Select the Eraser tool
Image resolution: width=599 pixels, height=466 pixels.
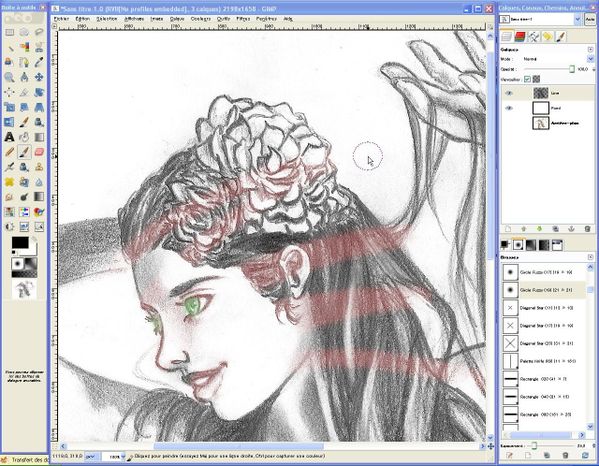[x=39, y=152]
